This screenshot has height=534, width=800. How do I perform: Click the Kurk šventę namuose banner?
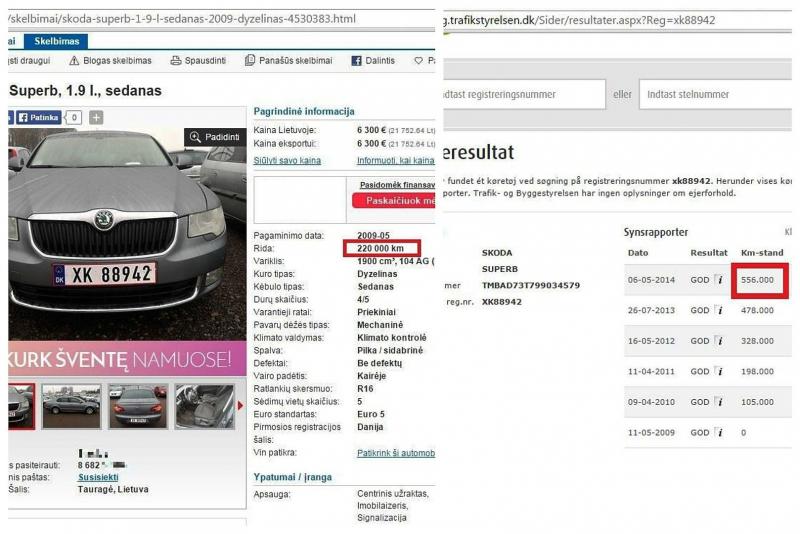127,359
